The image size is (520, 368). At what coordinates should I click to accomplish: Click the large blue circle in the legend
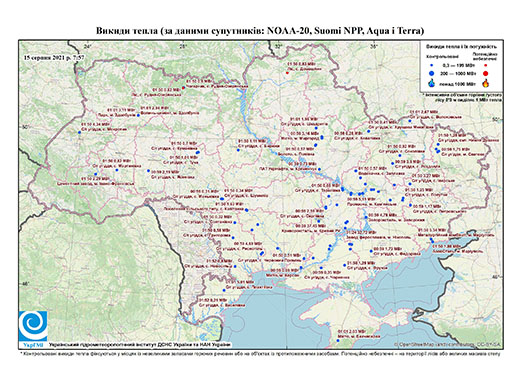pos(432,73)
